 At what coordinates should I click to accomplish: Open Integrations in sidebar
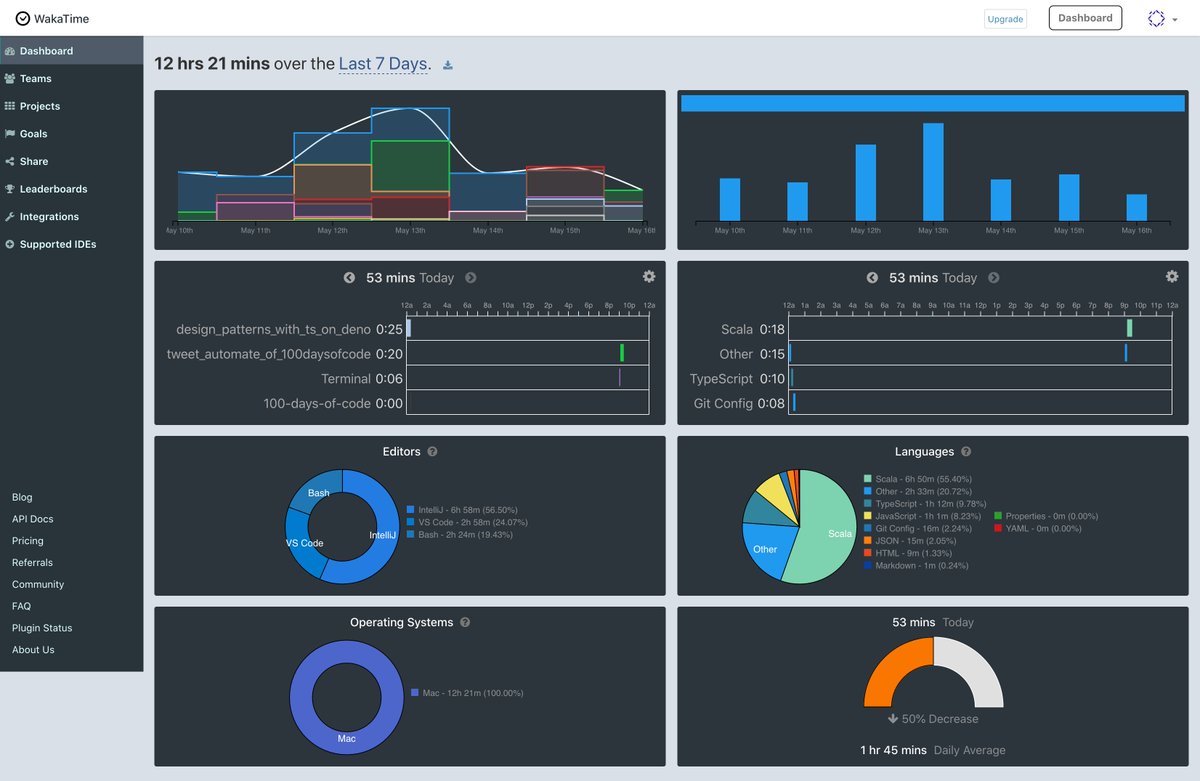[x=72, y=217]
